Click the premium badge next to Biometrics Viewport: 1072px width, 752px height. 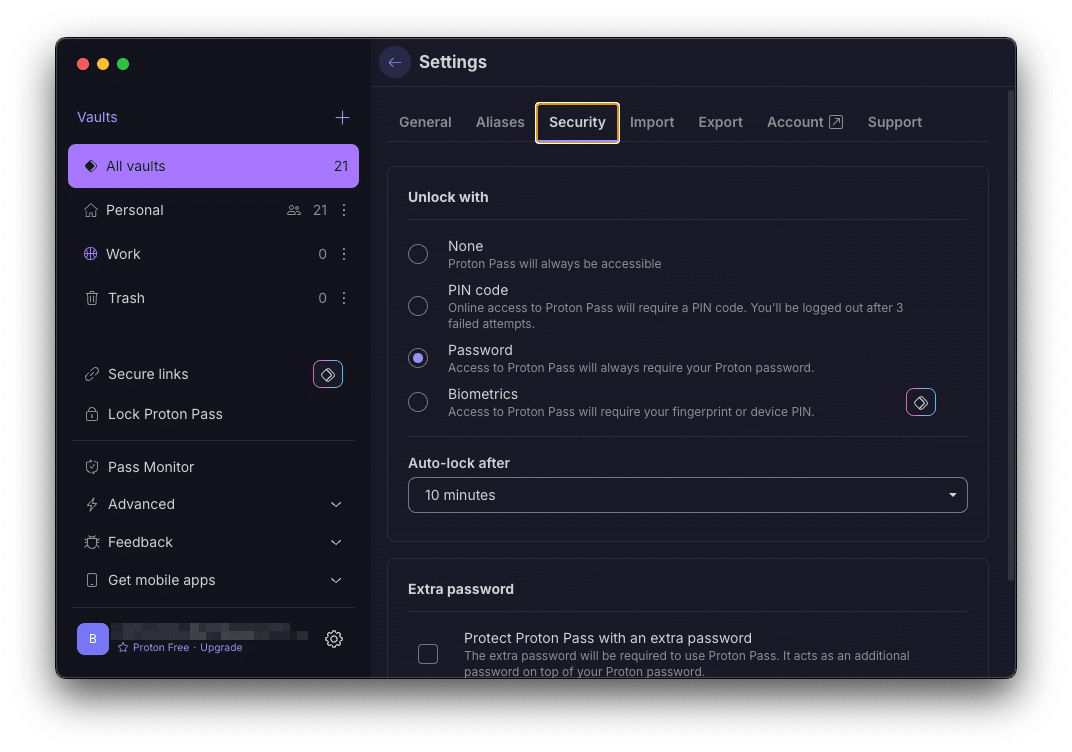(x=920, y=402)
